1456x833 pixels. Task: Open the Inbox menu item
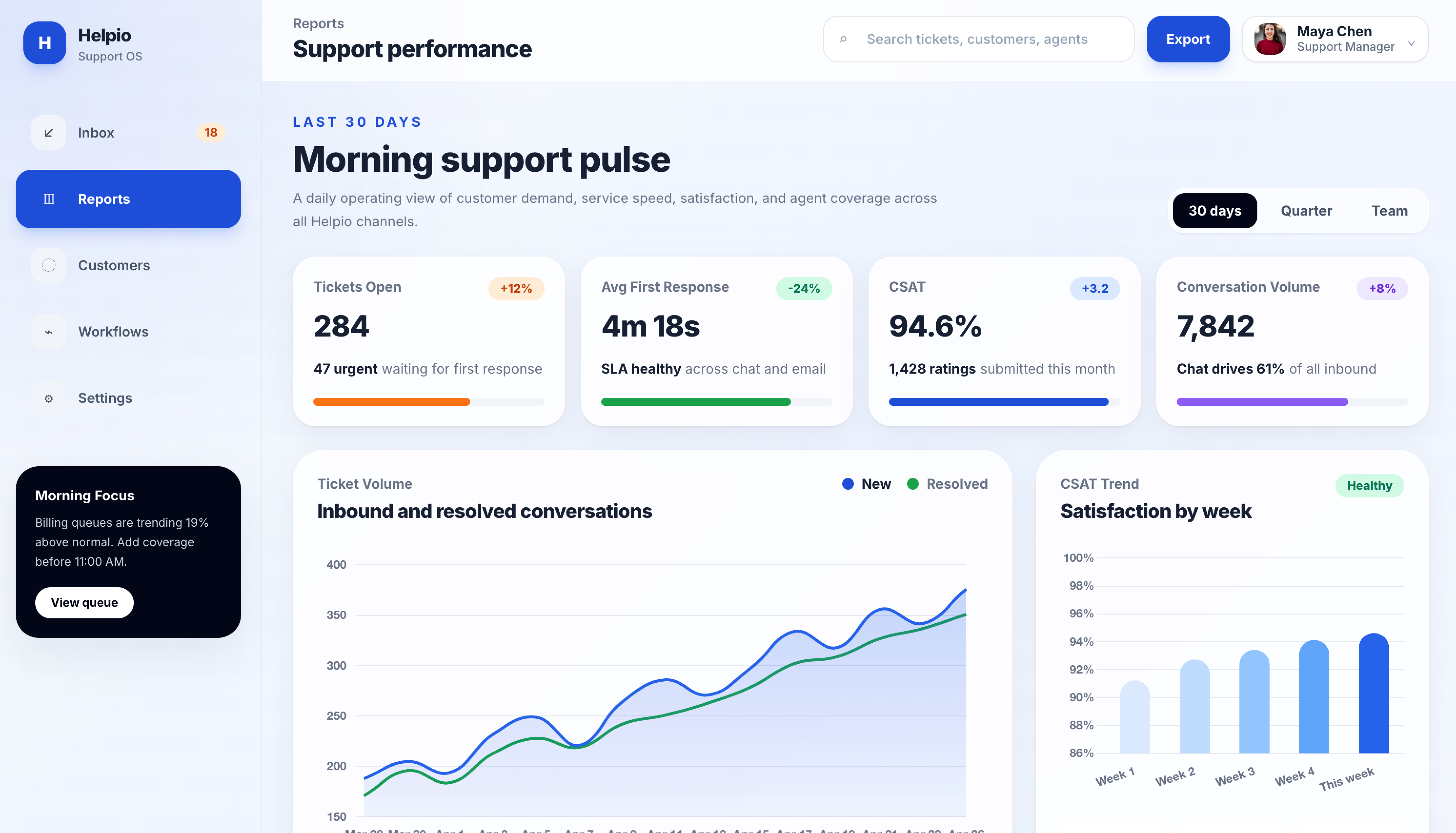point(96,133)
